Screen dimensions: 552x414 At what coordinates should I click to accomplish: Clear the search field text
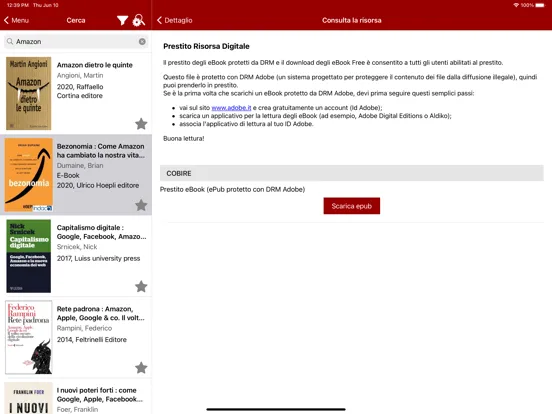click(x=142, y=42)
